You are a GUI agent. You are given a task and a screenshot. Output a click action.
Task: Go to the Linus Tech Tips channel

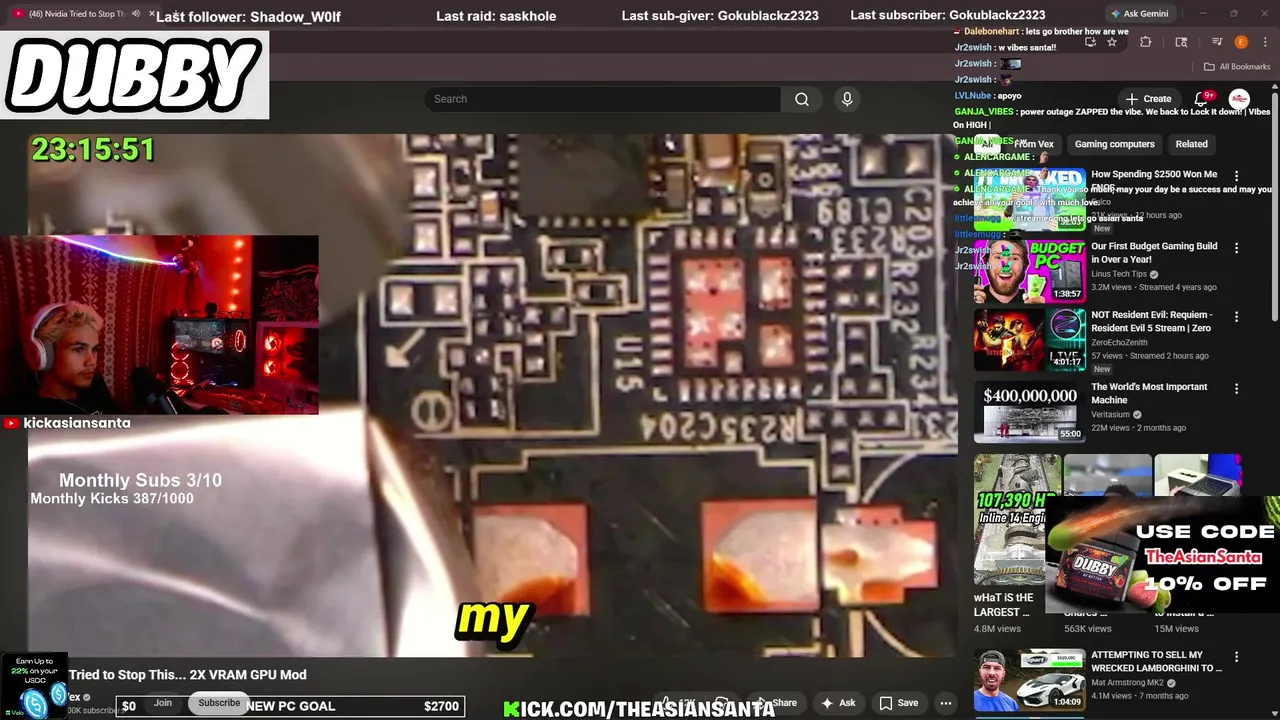pyautogui.click(x=1119, y=274)
